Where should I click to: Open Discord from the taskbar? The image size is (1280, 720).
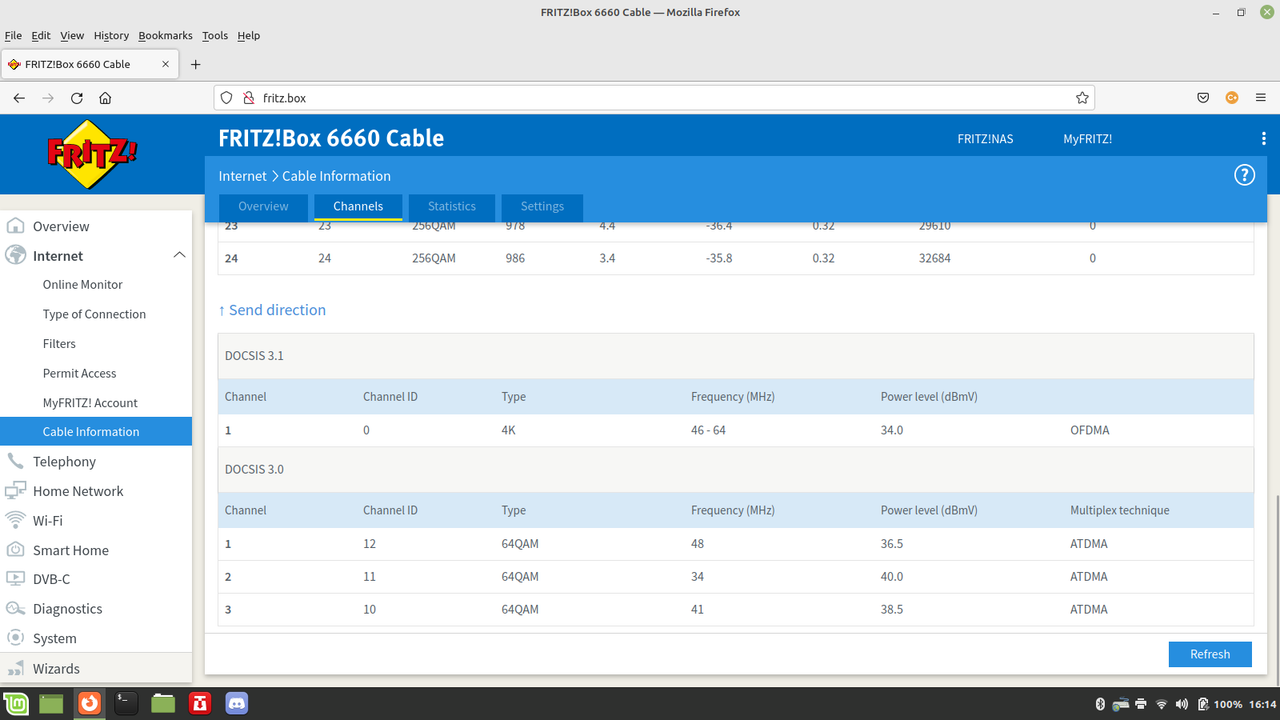[237, 704]
